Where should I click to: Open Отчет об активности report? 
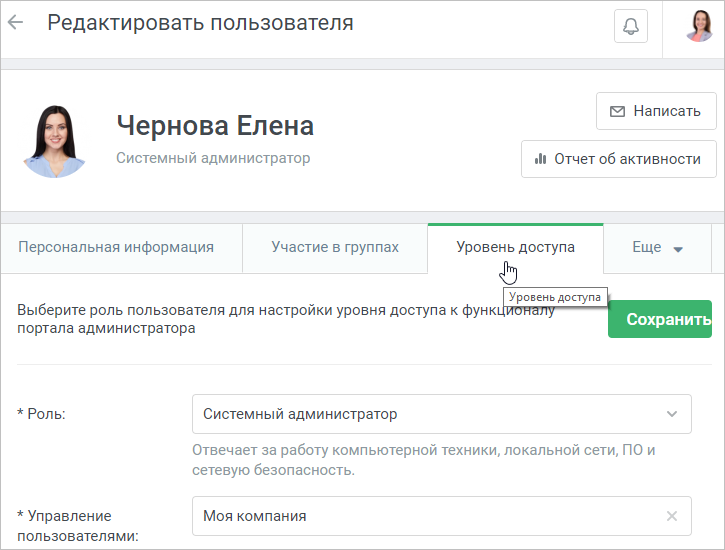(x=619, y=159)
